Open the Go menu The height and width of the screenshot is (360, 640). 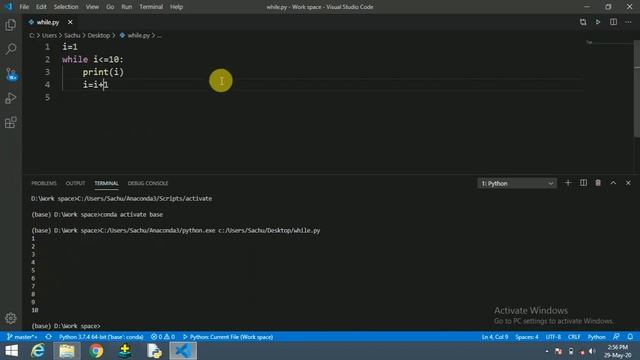pyautogui.click(x=110, y=7)
